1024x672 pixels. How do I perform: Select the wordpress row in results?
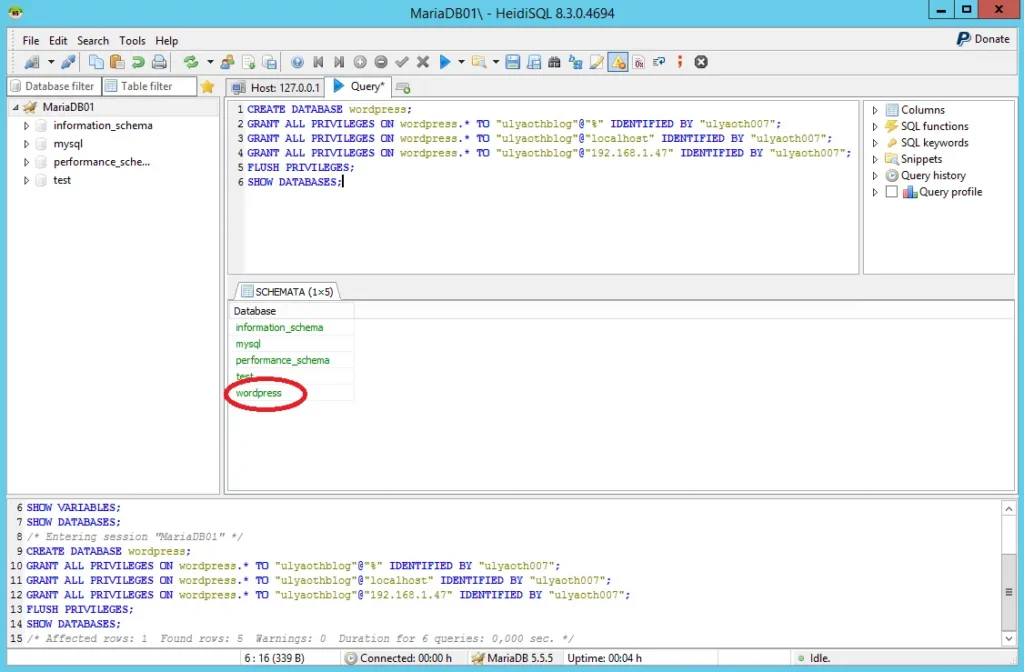click(259, 393)
